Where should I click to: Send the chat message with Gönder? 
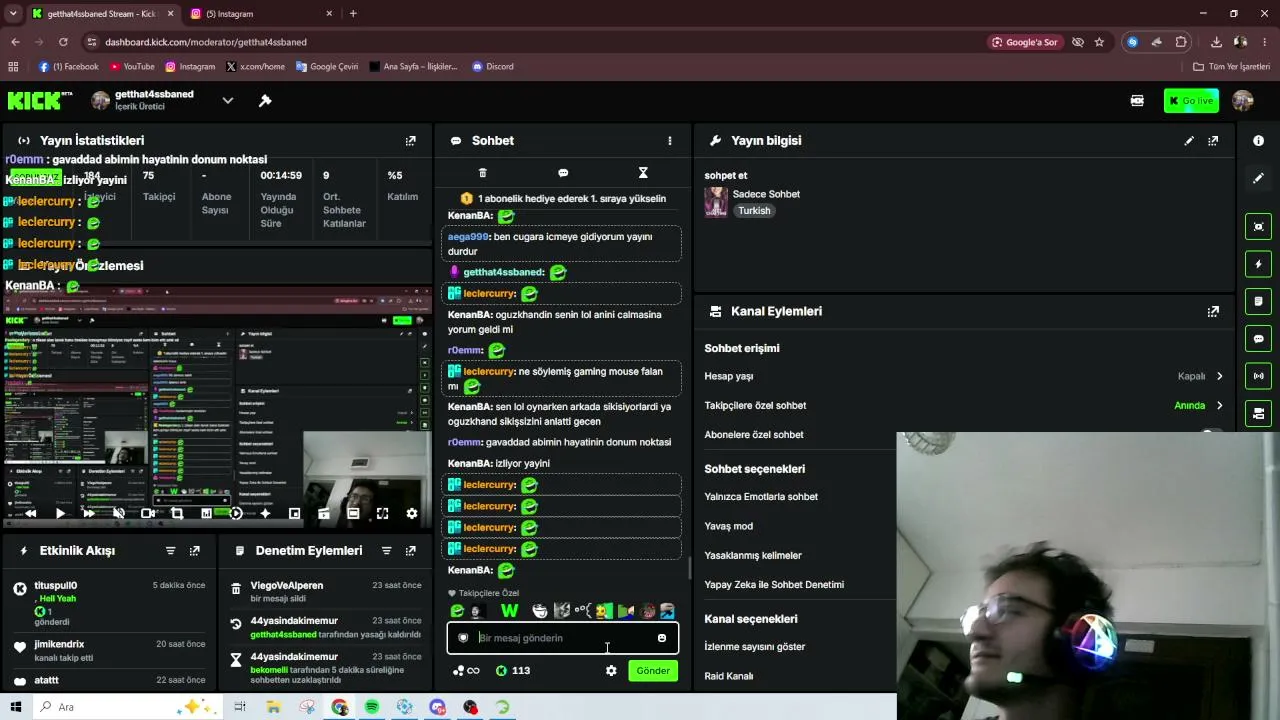653,671
